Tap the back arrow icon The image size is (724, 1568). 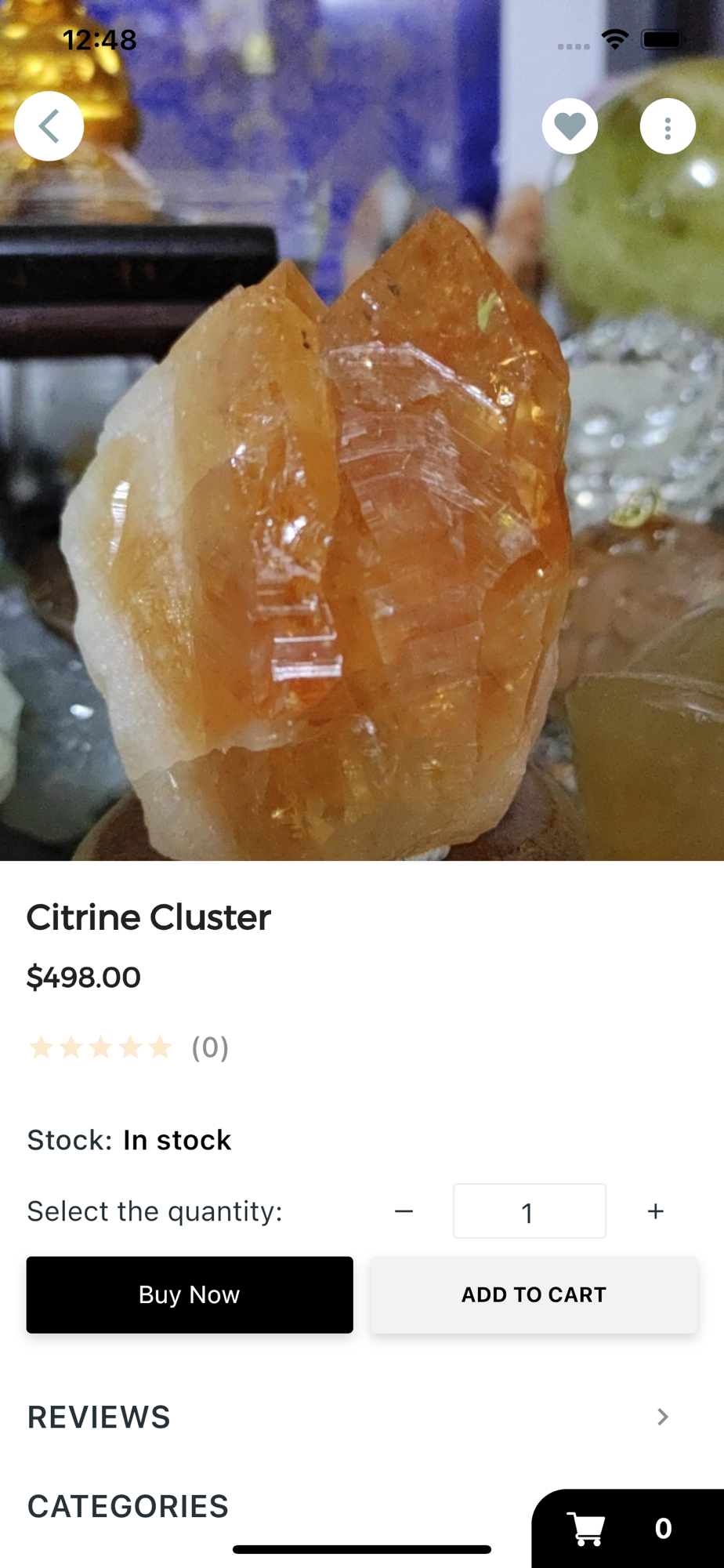(x=49, y=126)
